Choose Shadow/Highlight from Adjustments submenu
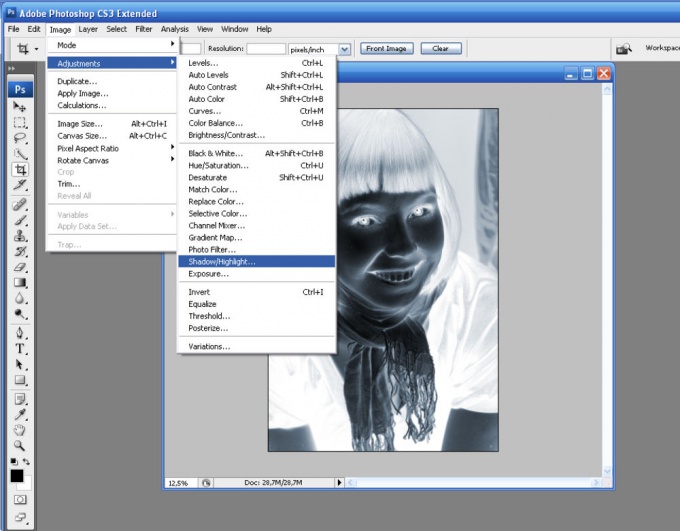This screenshot has width=680, height=531. tap(222, 261)
